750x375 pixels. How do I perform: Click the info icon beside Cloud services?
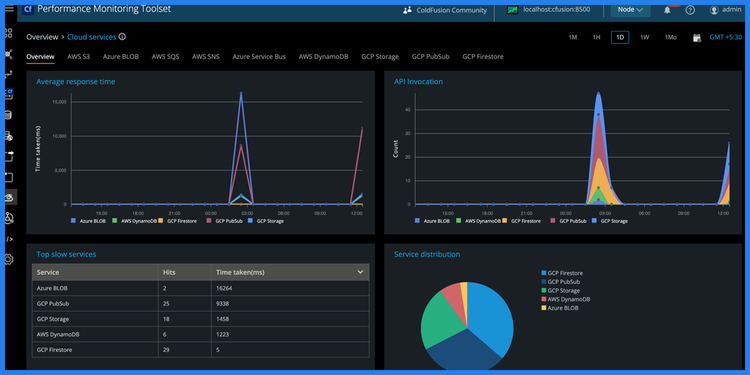coord(122,37)
